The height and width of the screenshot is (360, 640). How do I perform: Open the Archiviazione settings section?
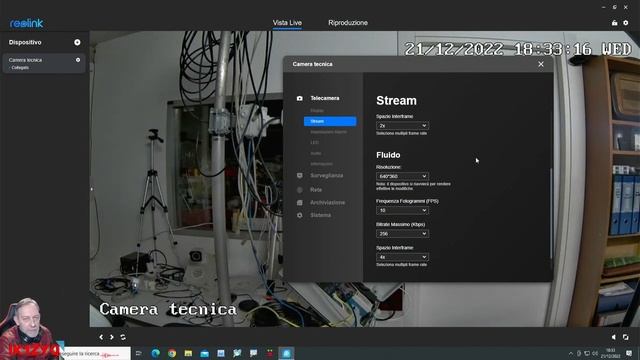[x=327, y=202]
